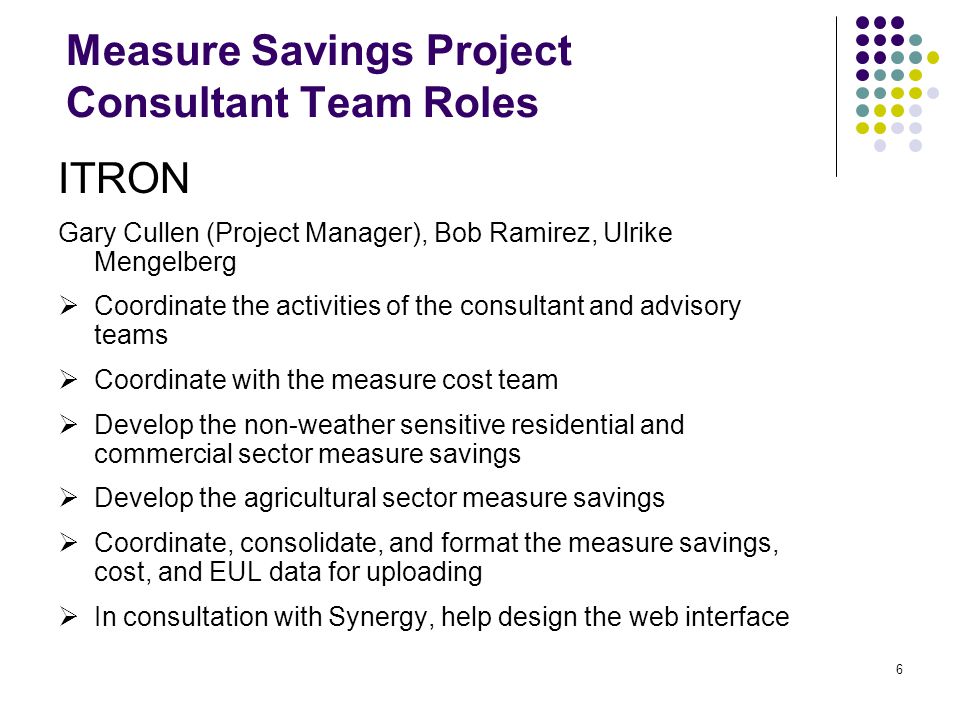
Task: Click the arrow bullet before 'Coordinate, consolidate, and format'
Action: [x=69, y=542]
